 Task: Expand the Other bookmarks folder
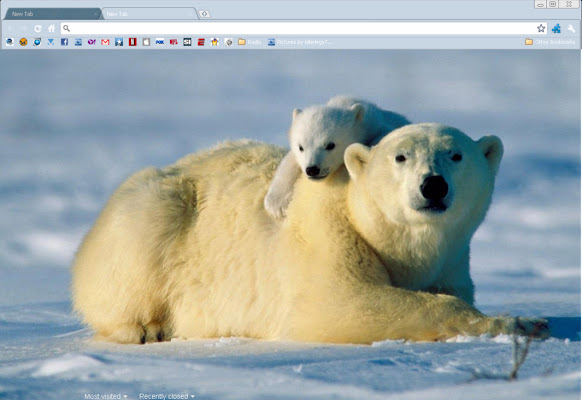point(550,42)
